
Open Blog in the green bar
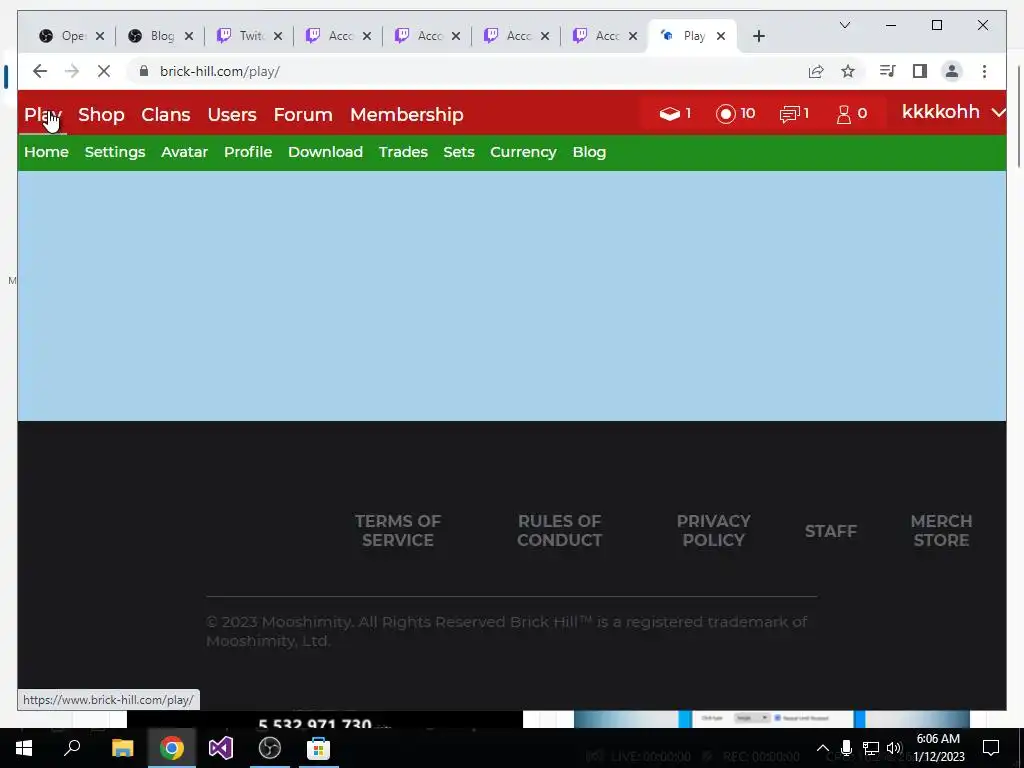[590, 152]
